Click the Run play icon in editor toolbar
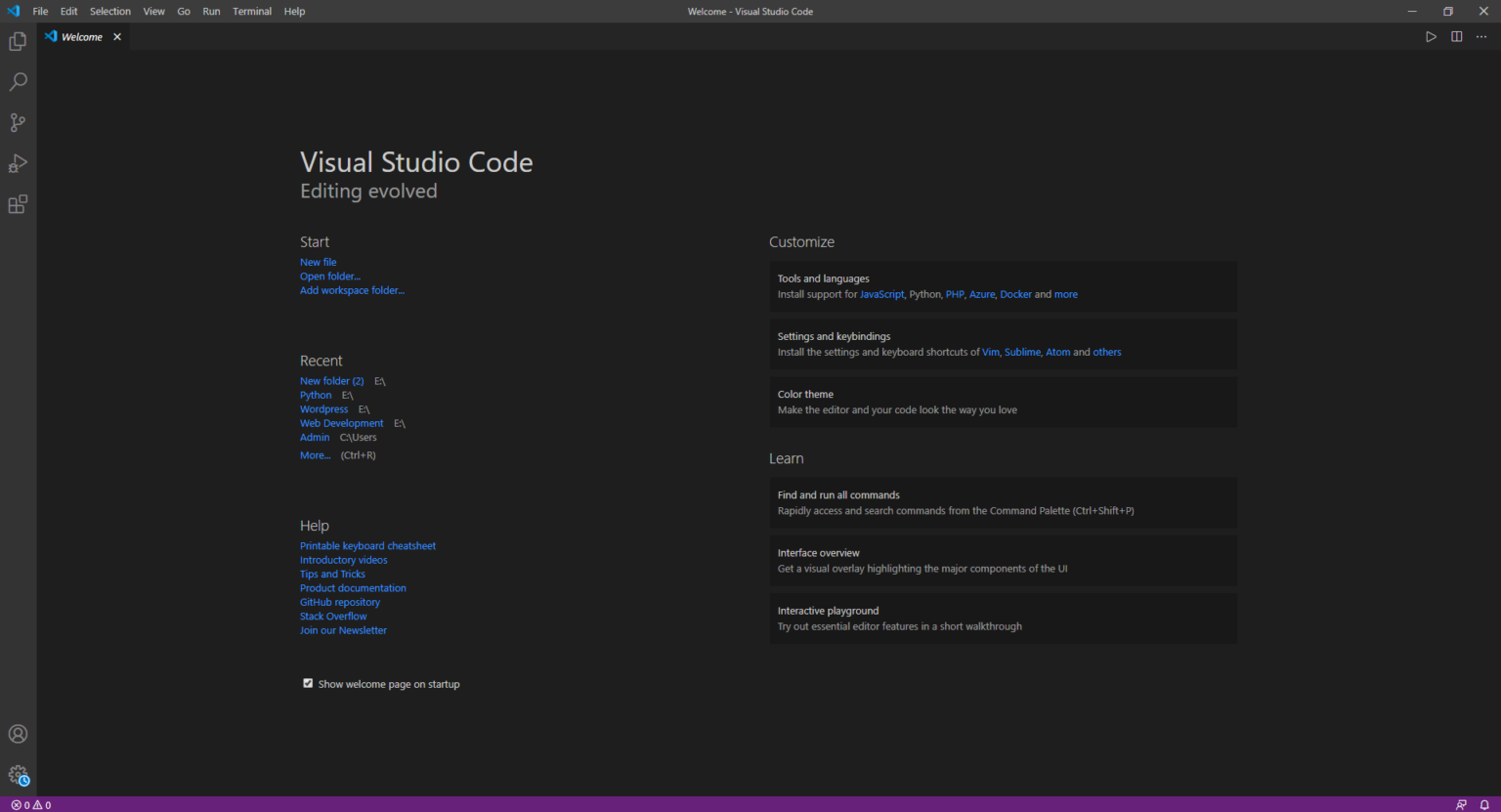The image size is (1501, 812). click(x=1431, y=36)
